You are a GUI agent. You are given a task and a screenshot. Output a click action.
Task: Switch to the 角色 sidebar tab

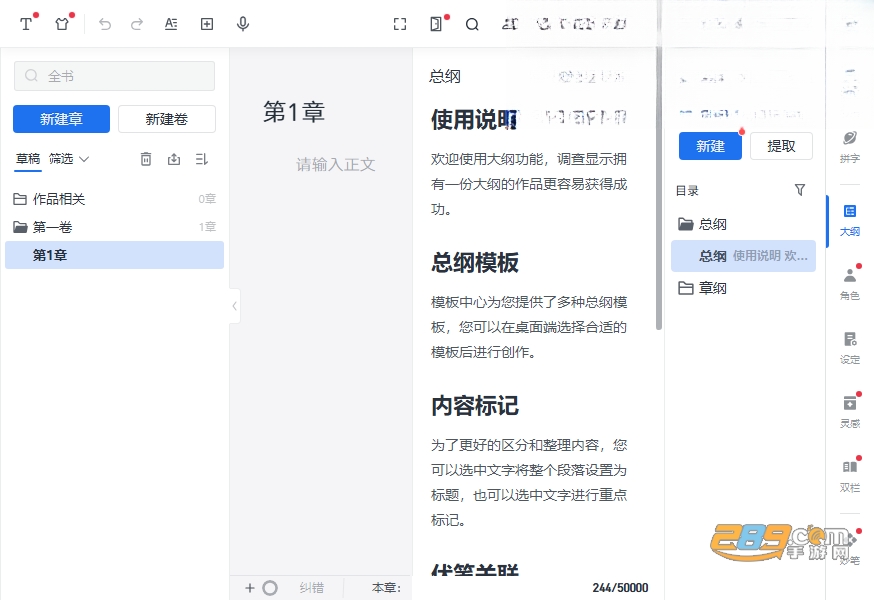click(x=850, y=283)
